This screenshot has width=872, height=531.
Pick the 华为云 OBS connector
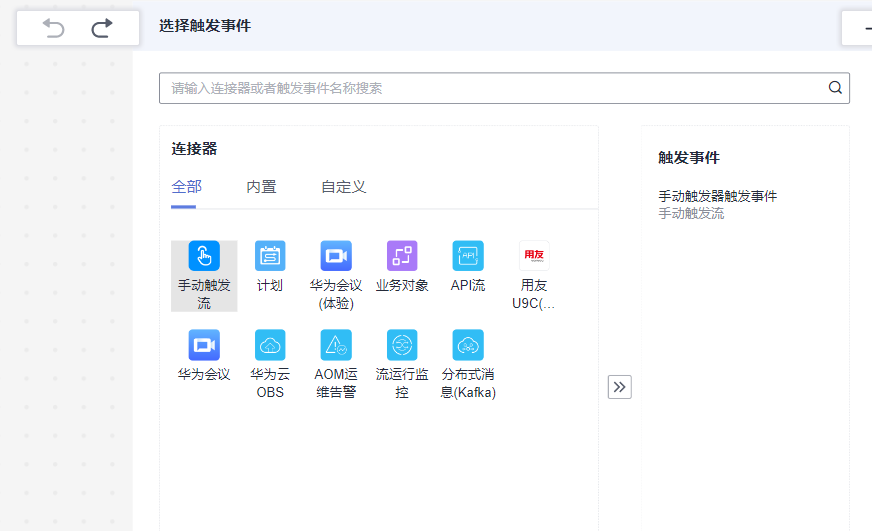pyautogui.click(x=270, y=345)
